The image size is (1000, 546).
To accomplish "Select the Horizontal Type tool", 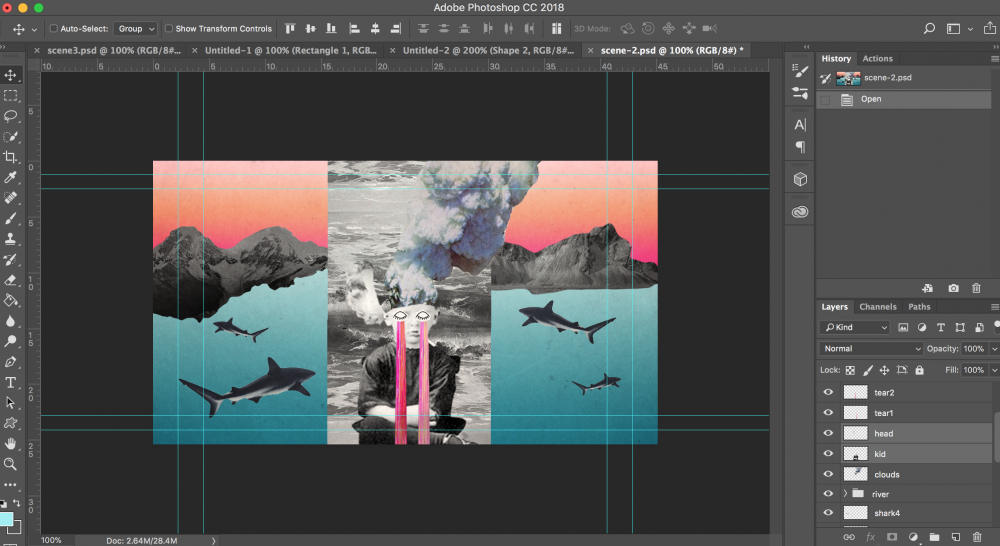I will (10, 382).
